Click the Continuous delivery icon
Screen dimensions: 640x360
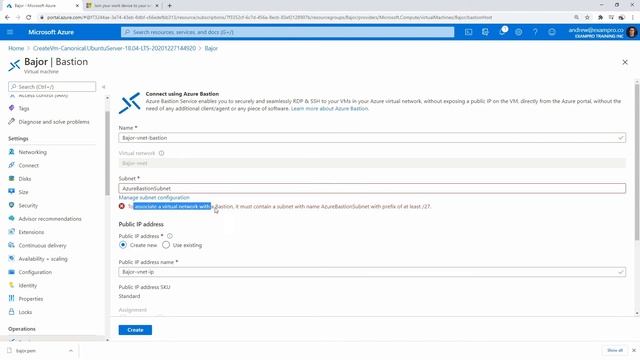pyautogui.click(x=11, y=245)
